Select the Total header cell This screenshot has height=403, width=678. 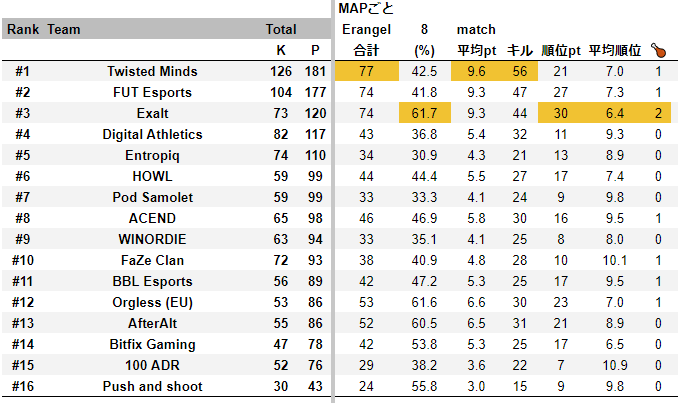281,30
